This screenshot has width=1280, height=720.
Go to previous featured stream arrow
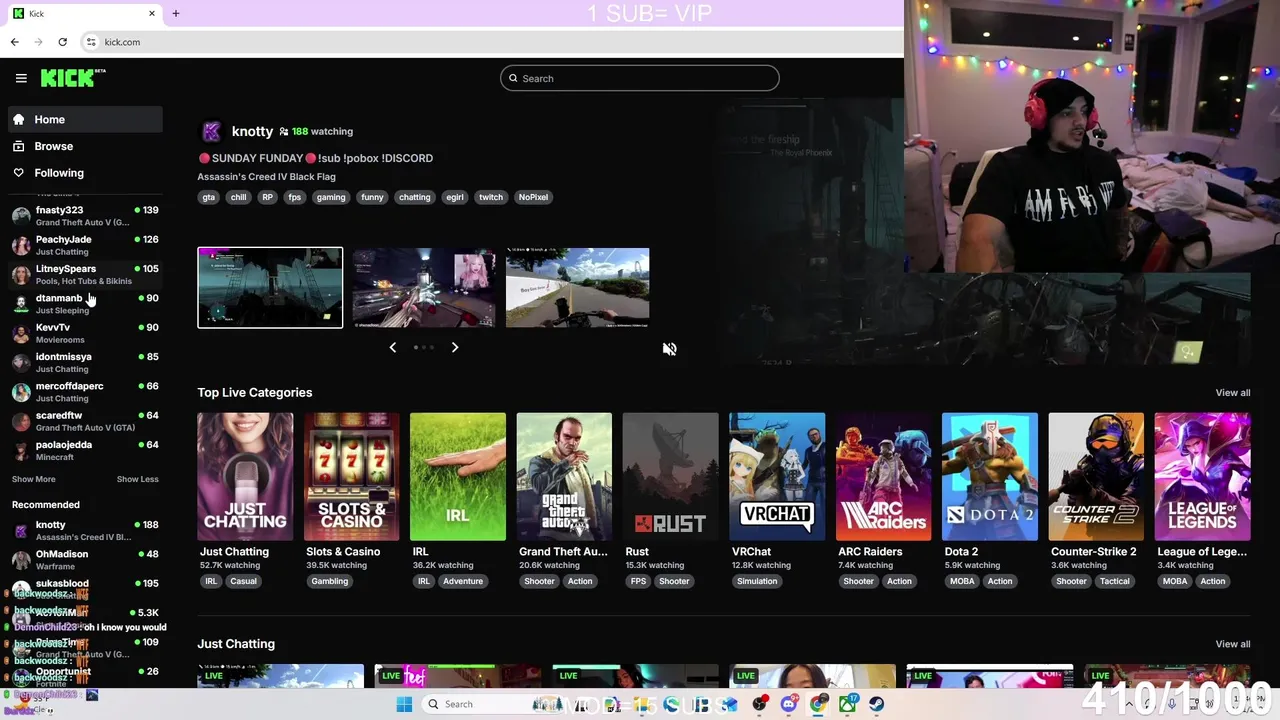392,347
